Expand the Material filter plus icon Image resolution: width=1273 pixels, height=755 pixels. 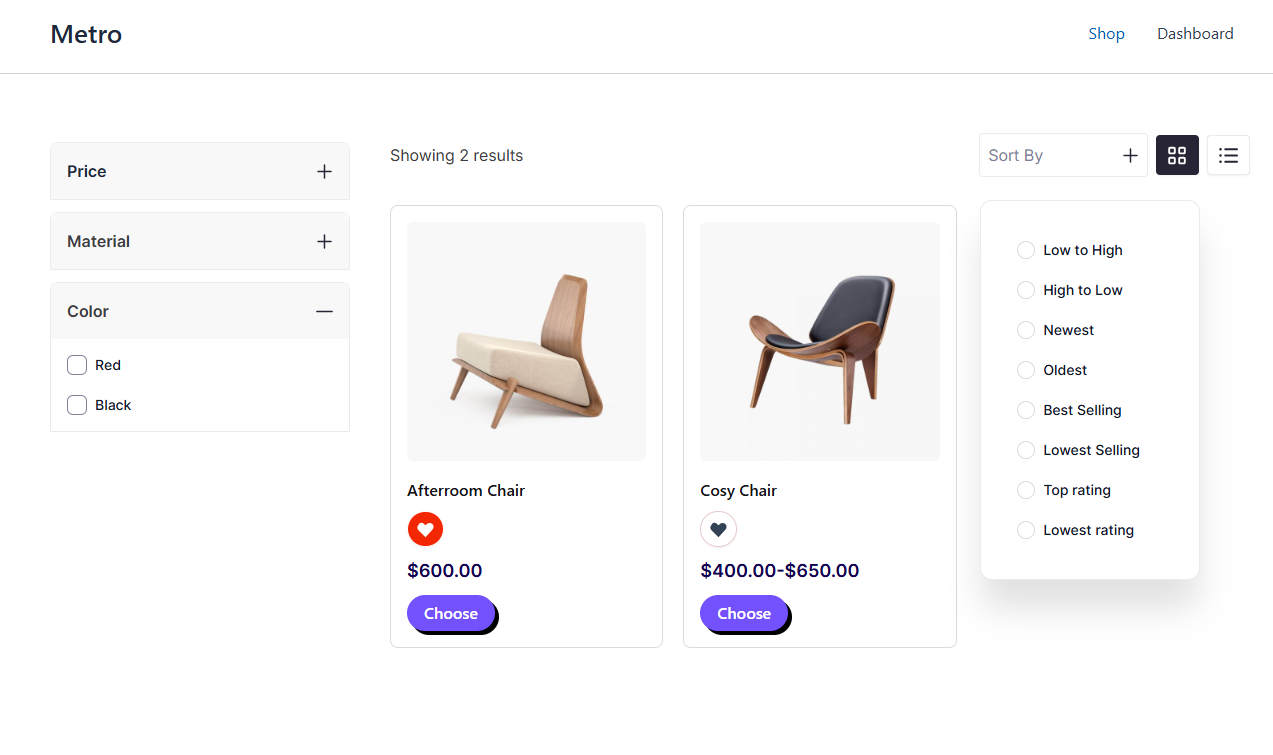324,241
